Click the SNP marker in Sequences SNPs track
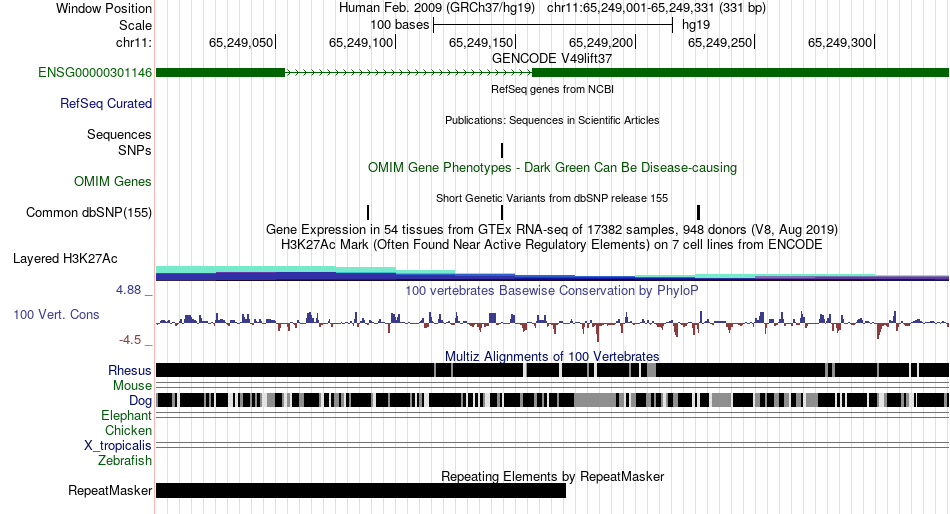 pos(502,150)
